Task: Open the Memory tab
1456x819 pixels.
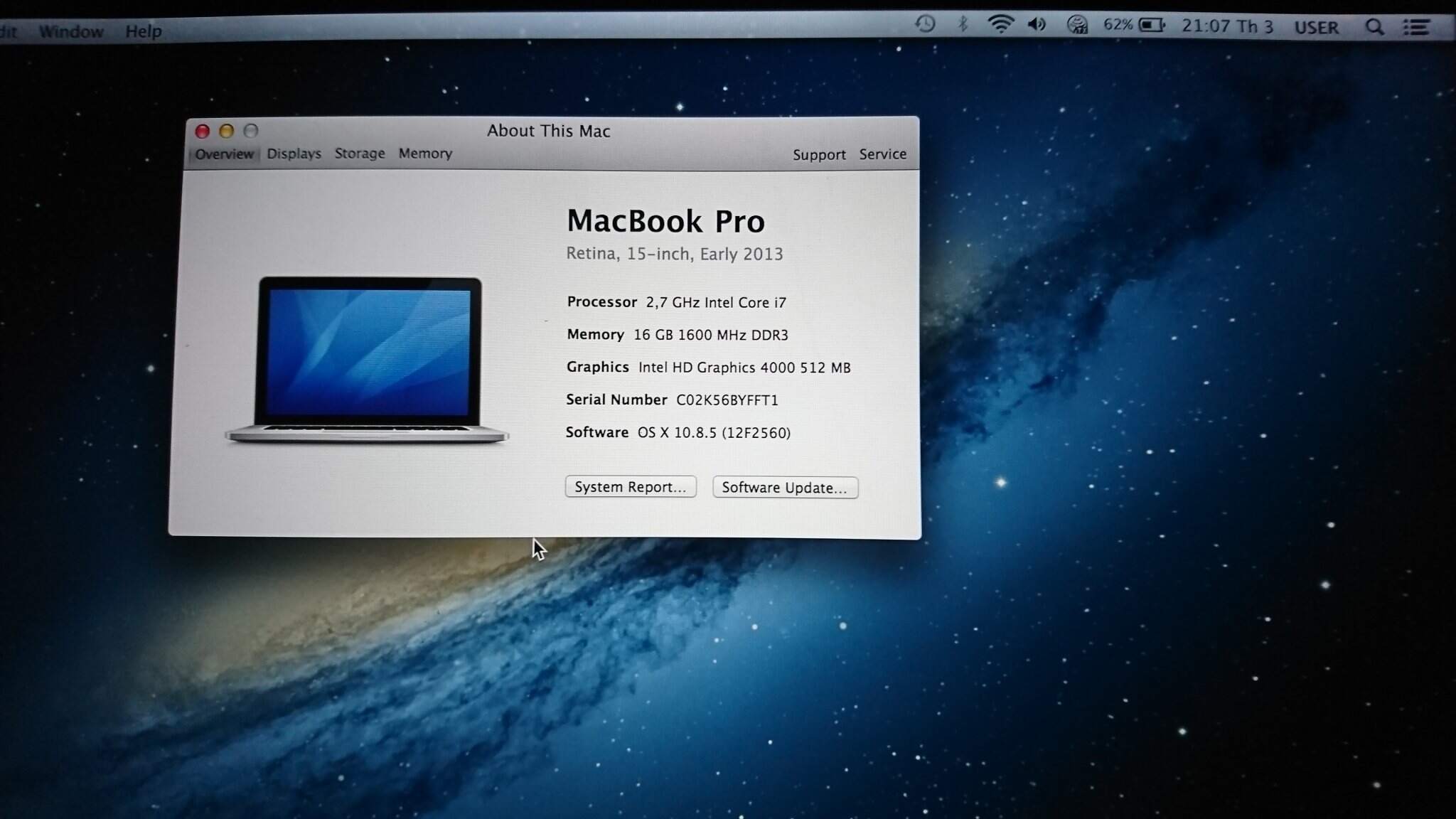Action: tap(425, 154)
